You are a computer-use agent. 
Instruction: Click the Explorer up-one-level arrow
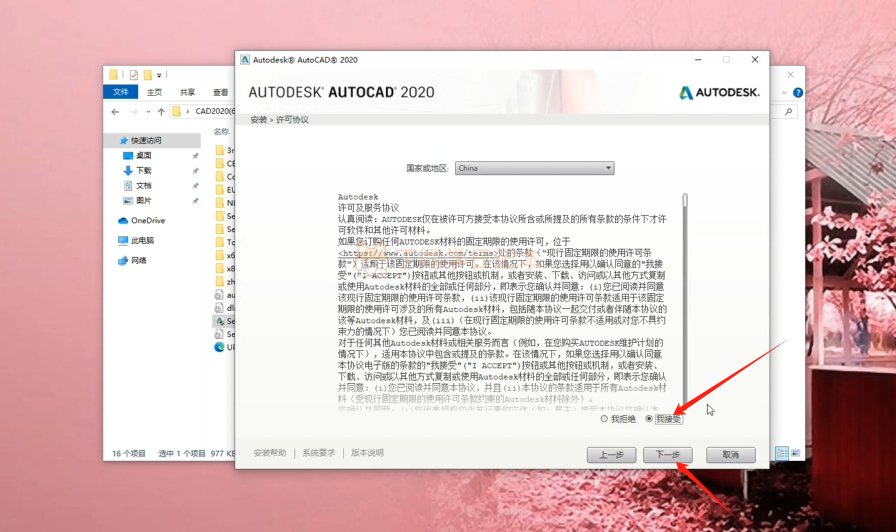click(161, 111)
